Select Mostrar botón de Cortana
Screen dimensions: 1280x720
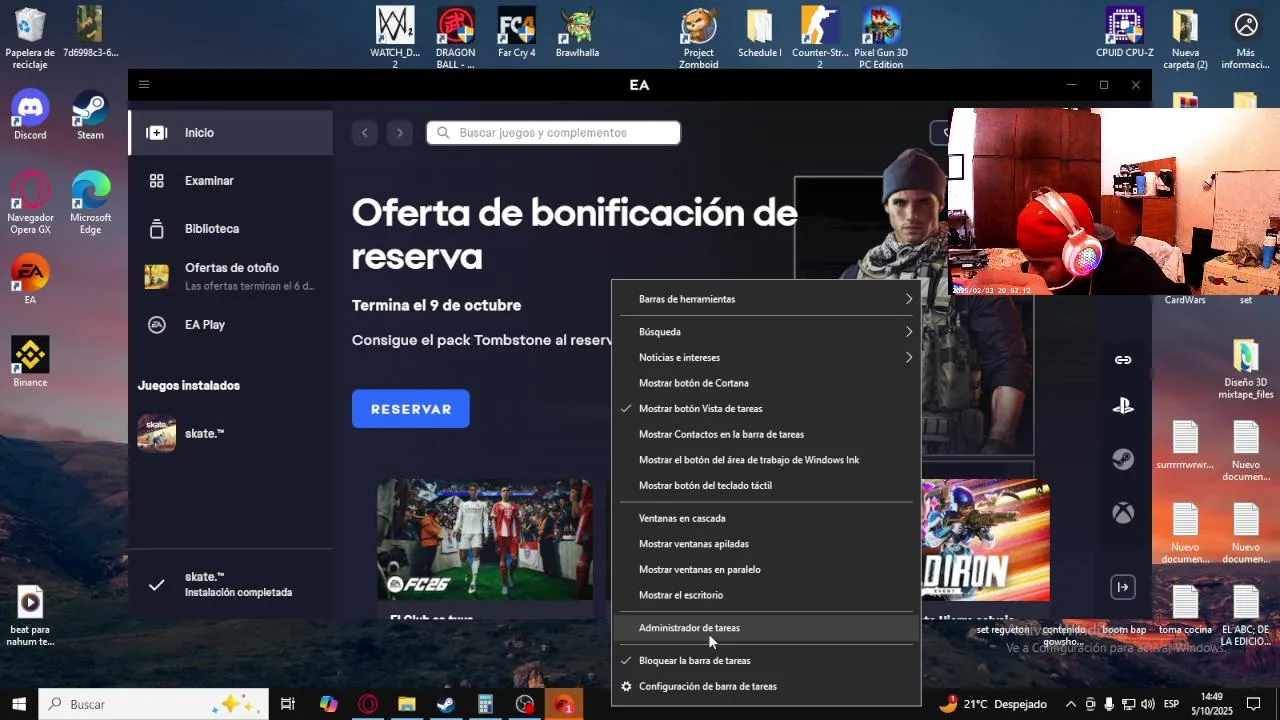coord(766,383)
